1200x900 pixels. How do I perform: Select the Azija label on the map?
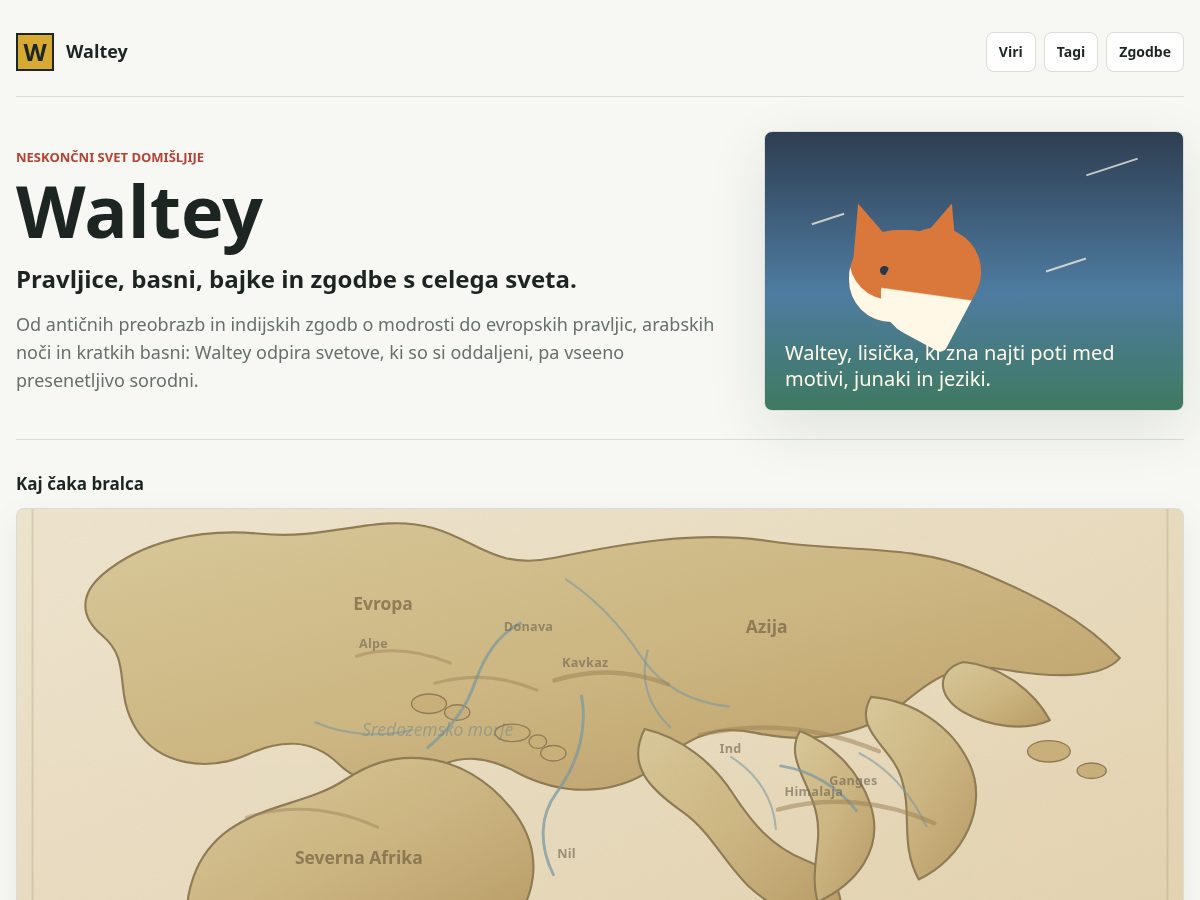[x=766, y=627]
